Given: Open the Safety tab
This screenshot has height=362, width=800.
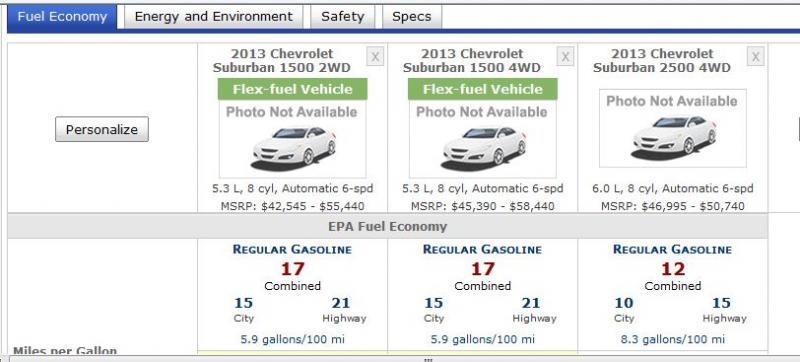Looking at the screenshot, I should tap(342, 17).
